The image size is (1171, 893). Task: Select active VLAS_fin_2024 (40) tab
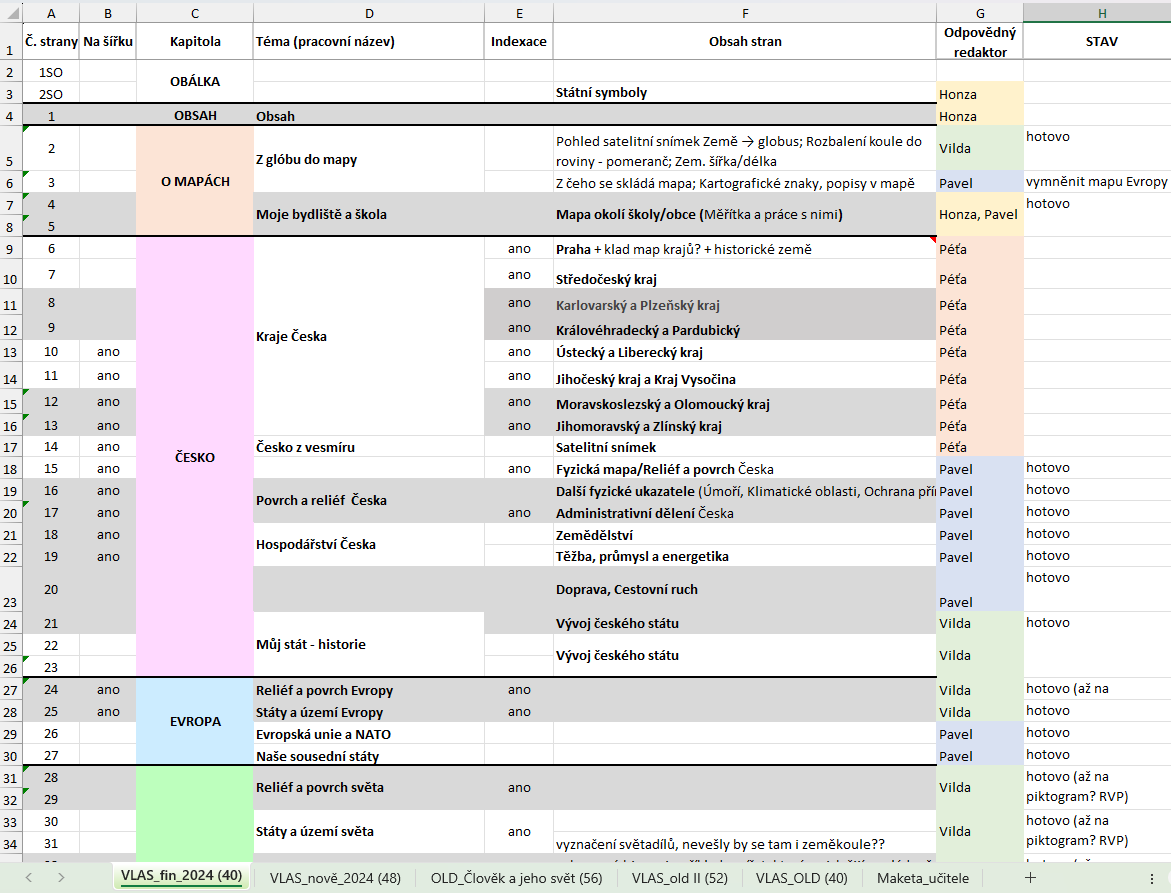pos(181,876)
